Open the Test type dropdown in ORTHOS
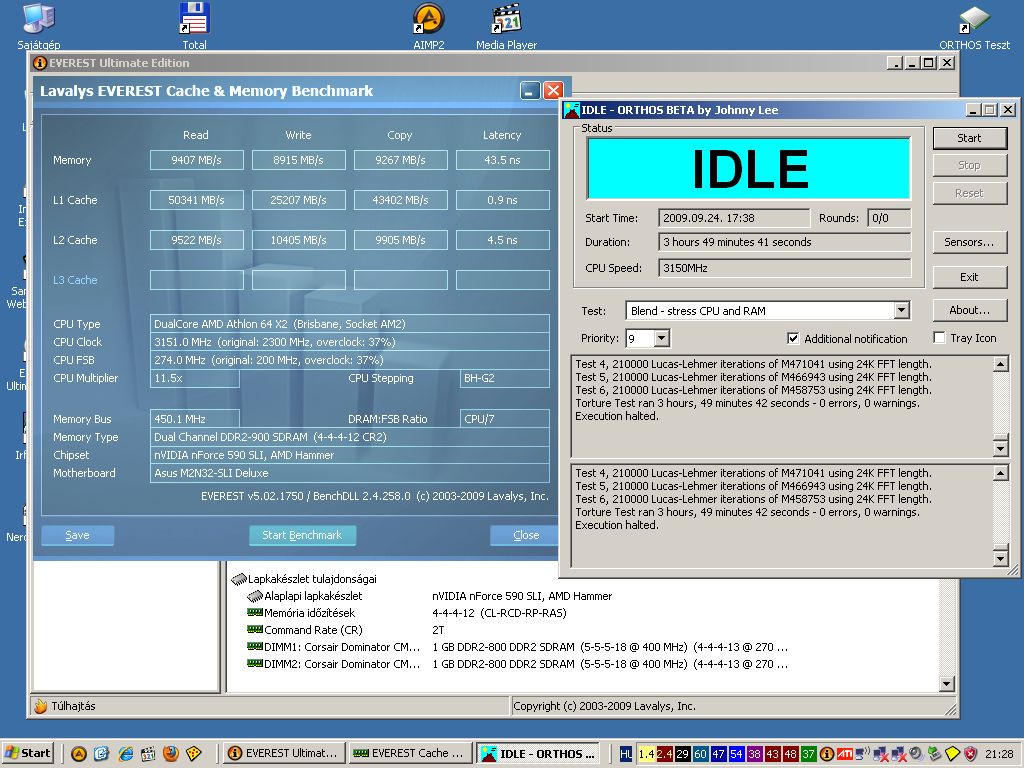Screen dimensions: 1024x768 [902, 310]
